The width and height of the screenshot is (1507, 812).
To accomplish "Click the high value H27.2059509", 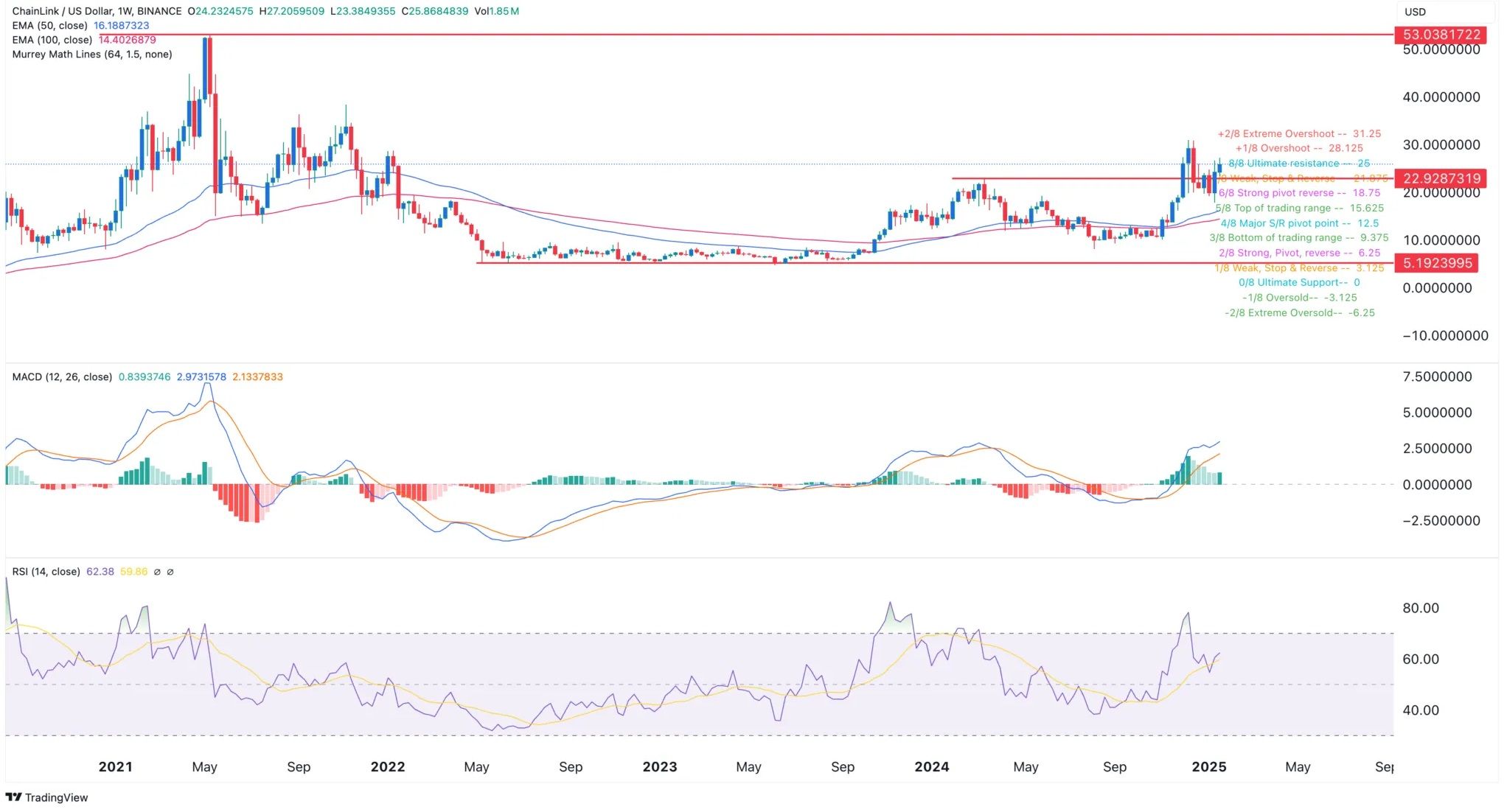I will coord(292,11).
